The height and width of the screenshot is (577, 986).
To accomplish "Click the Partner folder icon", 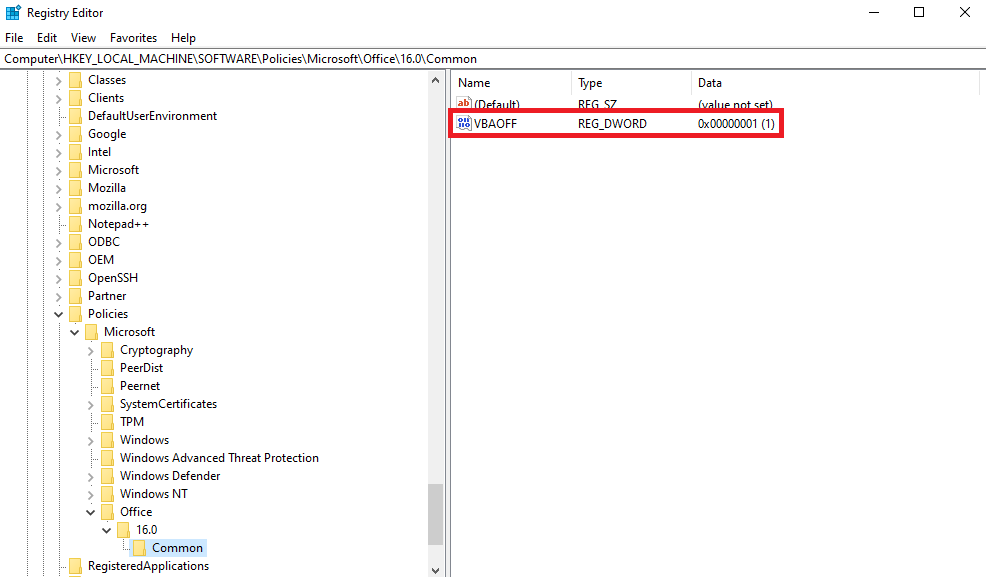I will point(75,296).
